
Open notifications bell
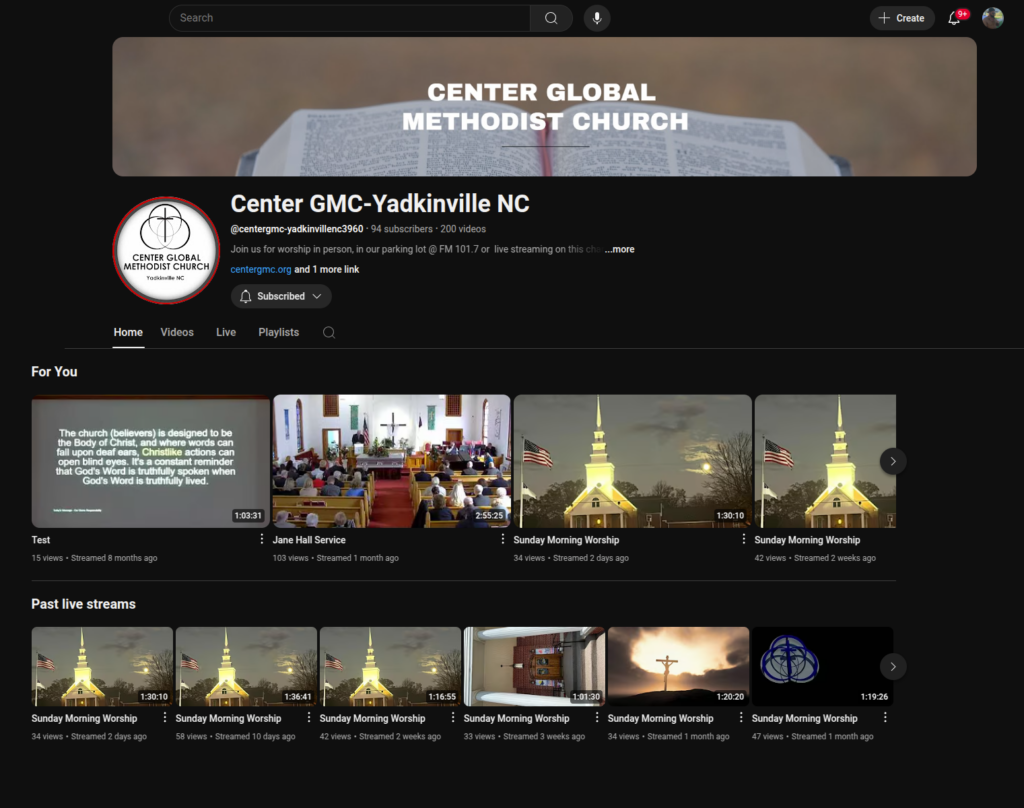954,18
